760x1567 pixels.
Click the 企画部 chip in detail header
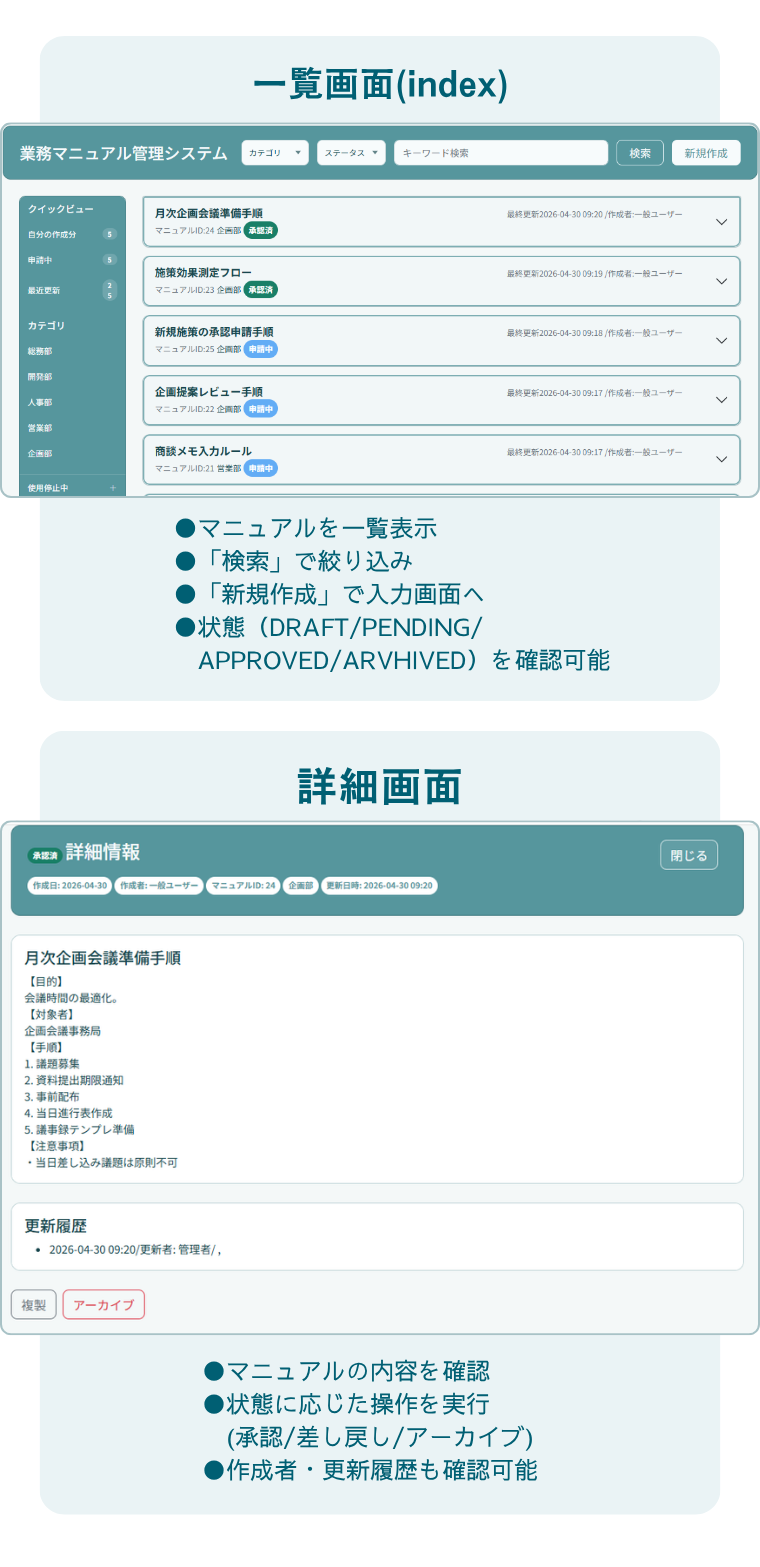300,885
